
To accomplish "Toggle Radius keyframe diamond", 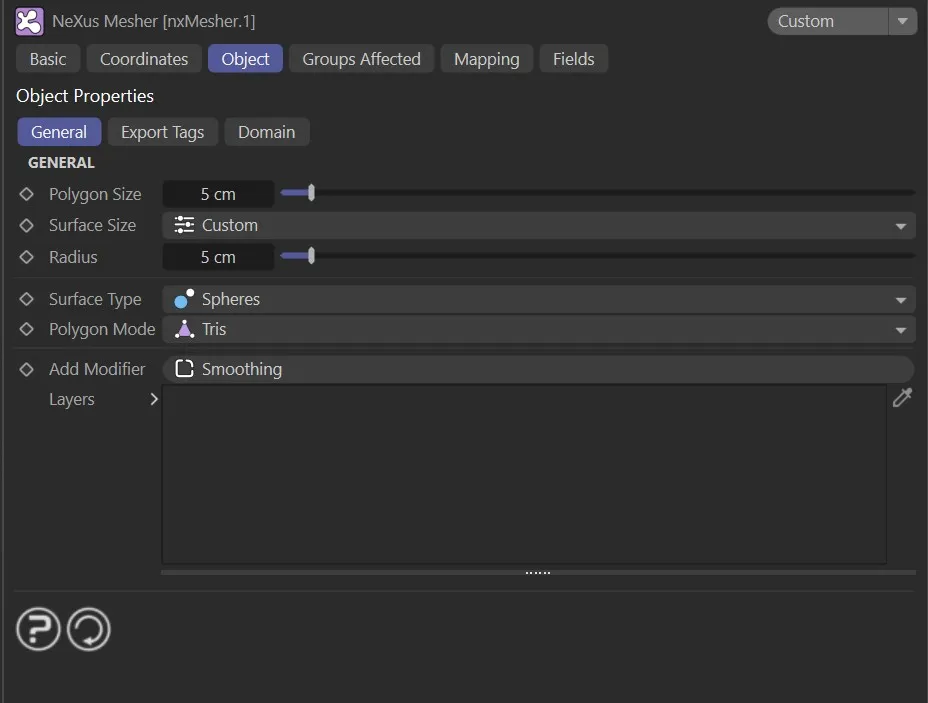I will pyautogui.click(x=27, y=257).
